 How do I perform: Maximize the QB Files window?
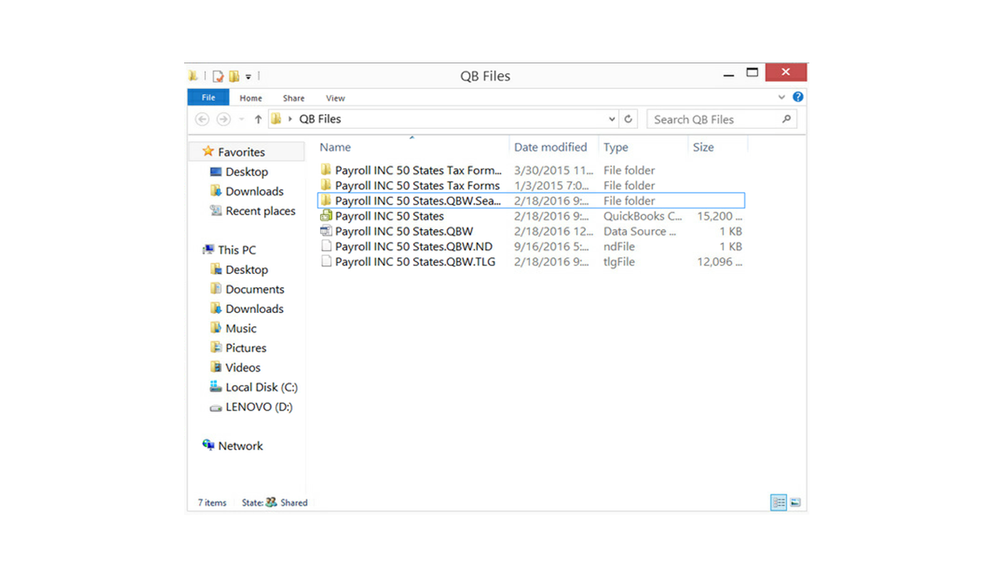(752, 73)
